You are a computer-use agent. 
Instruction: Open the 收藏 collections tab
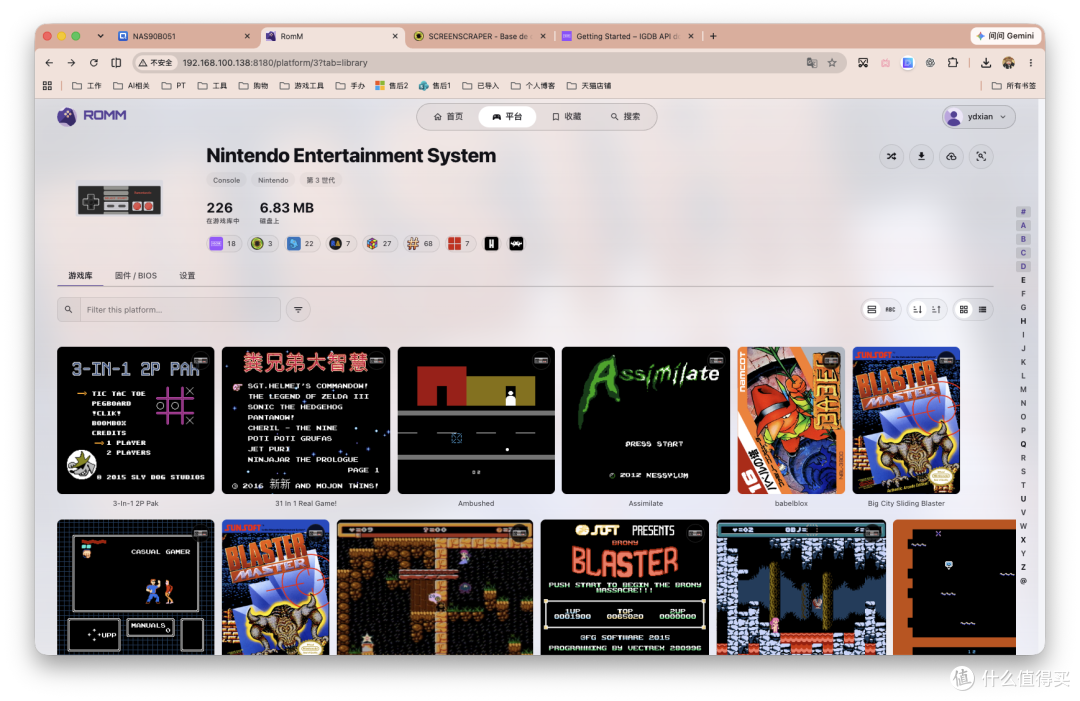coord(566,117)
